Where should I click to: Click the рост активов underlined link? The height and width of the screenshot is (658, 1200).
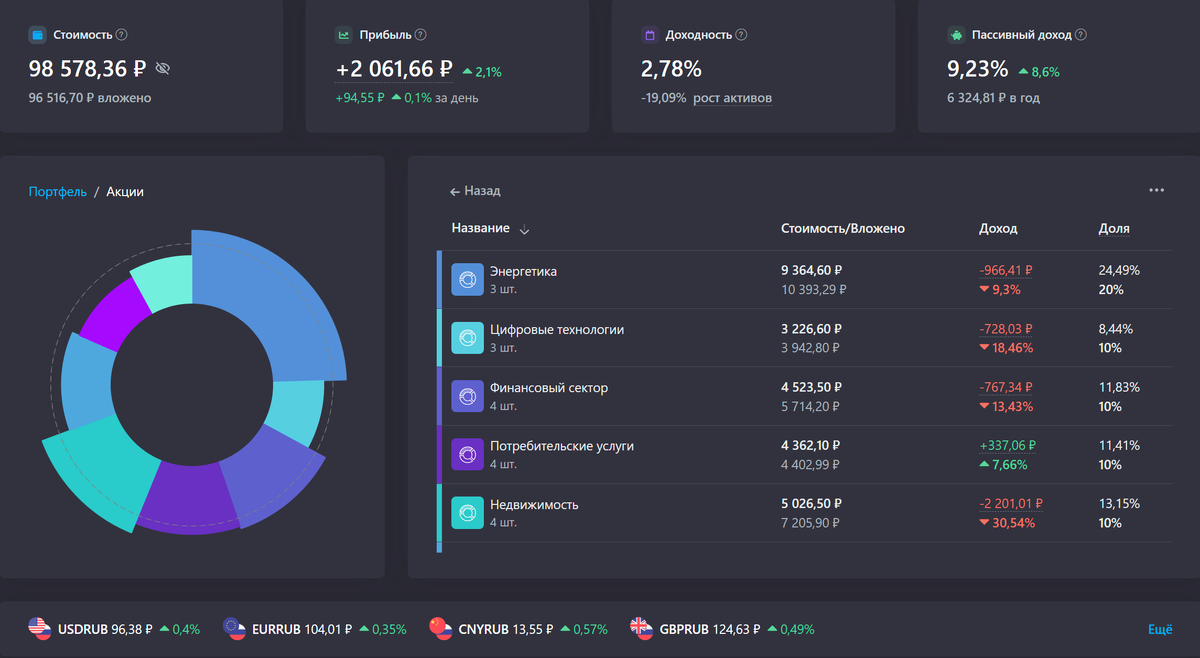tap(732, 98)
